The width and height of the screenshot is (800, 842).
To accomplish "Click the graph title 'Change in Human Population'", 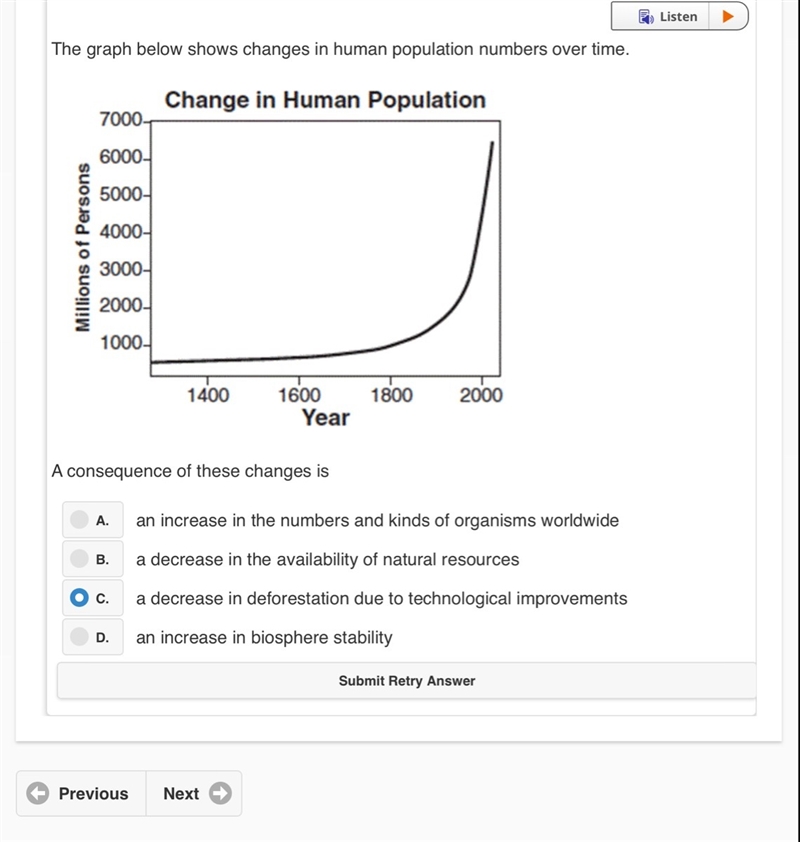I will pyautogui.click(x=325, y=100).
